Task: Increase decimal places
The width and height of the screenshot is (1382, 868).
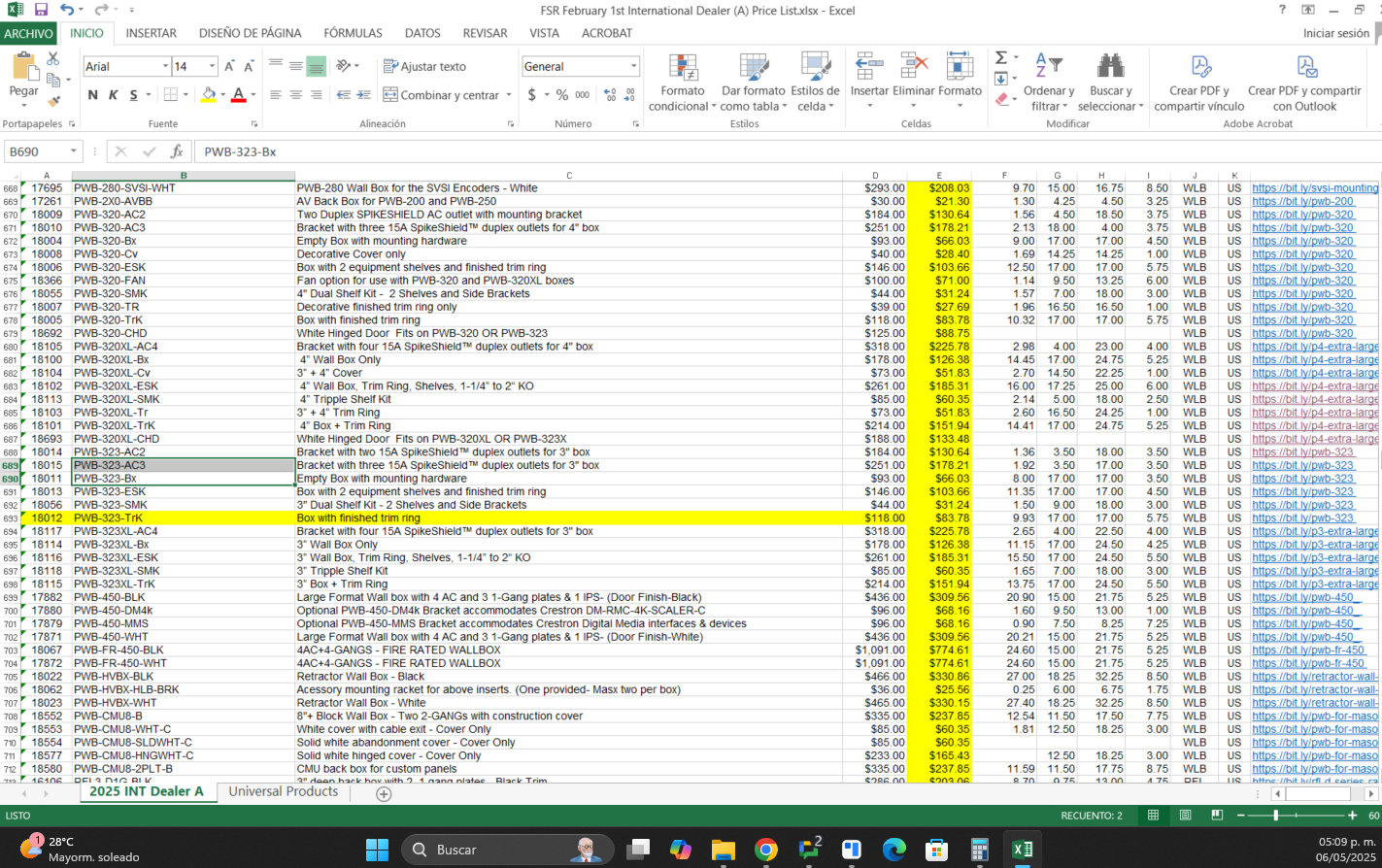Action: click(610, 95)
